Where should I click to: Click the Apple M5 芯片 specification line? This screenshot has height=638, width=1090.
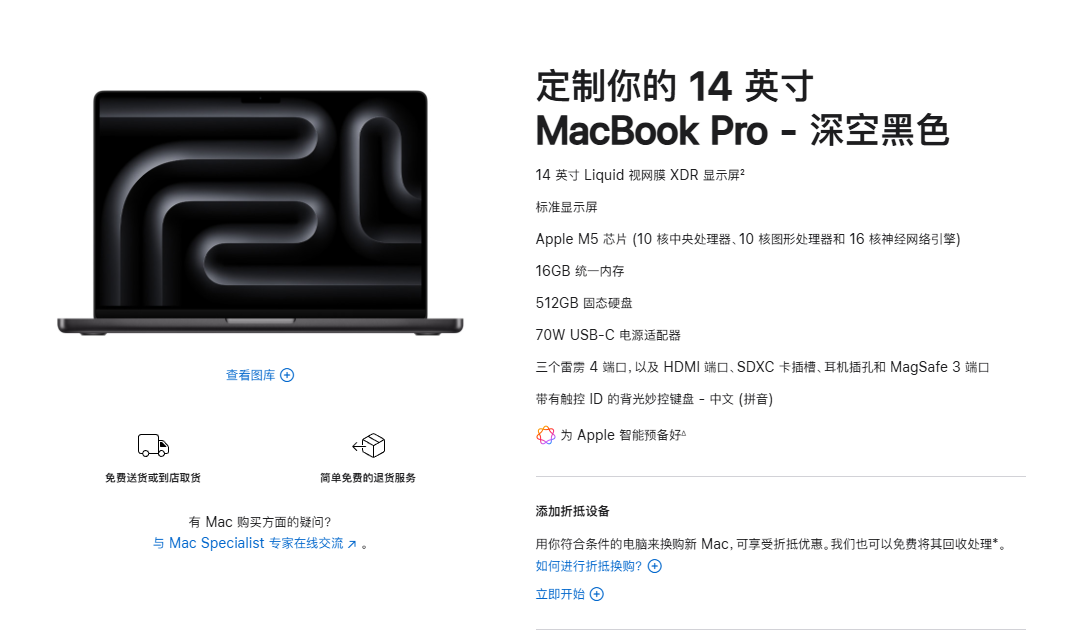pyautogui.click(x=748, y=239)
